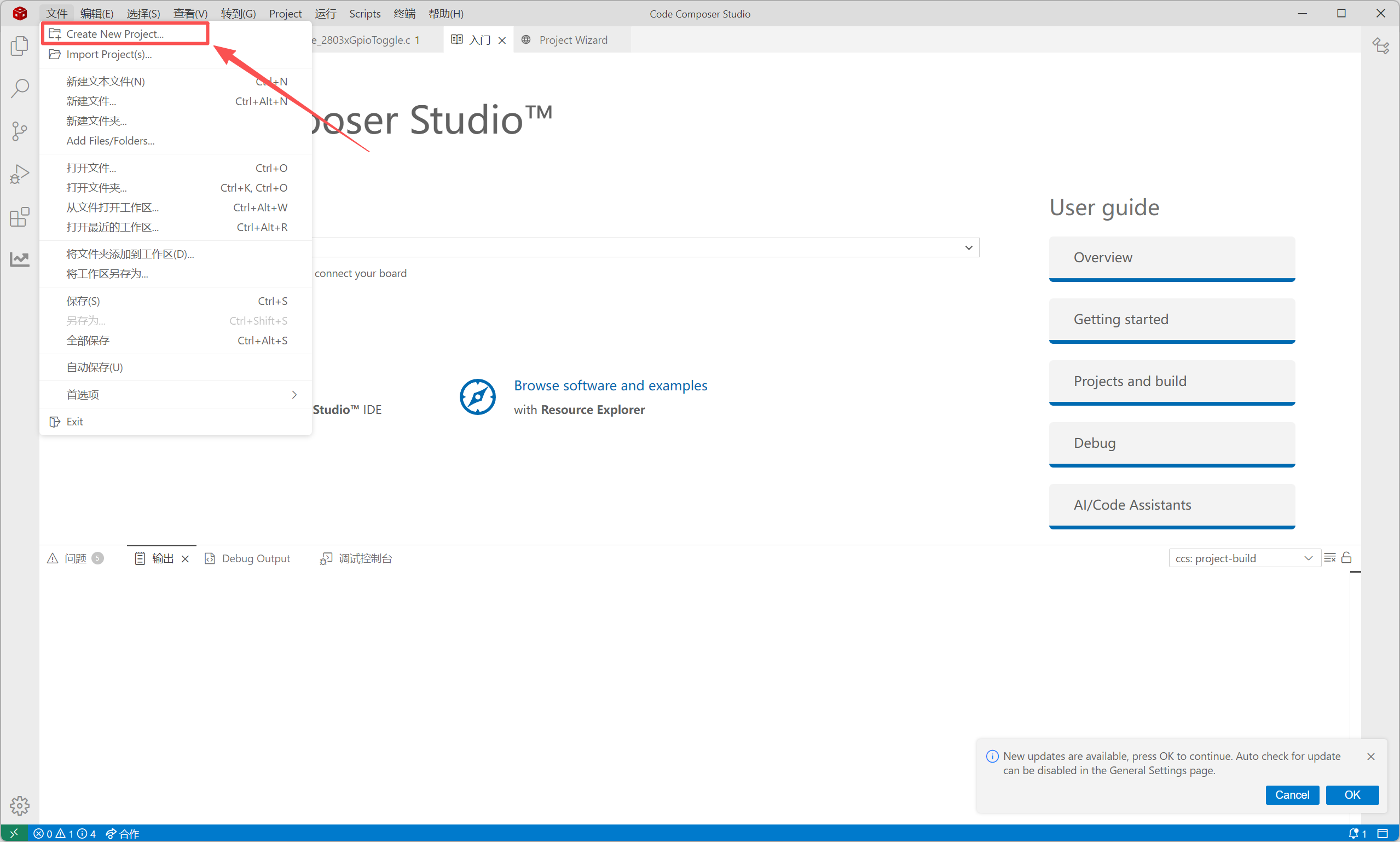Toggle 自动保存(U) in the File menu

95,367
